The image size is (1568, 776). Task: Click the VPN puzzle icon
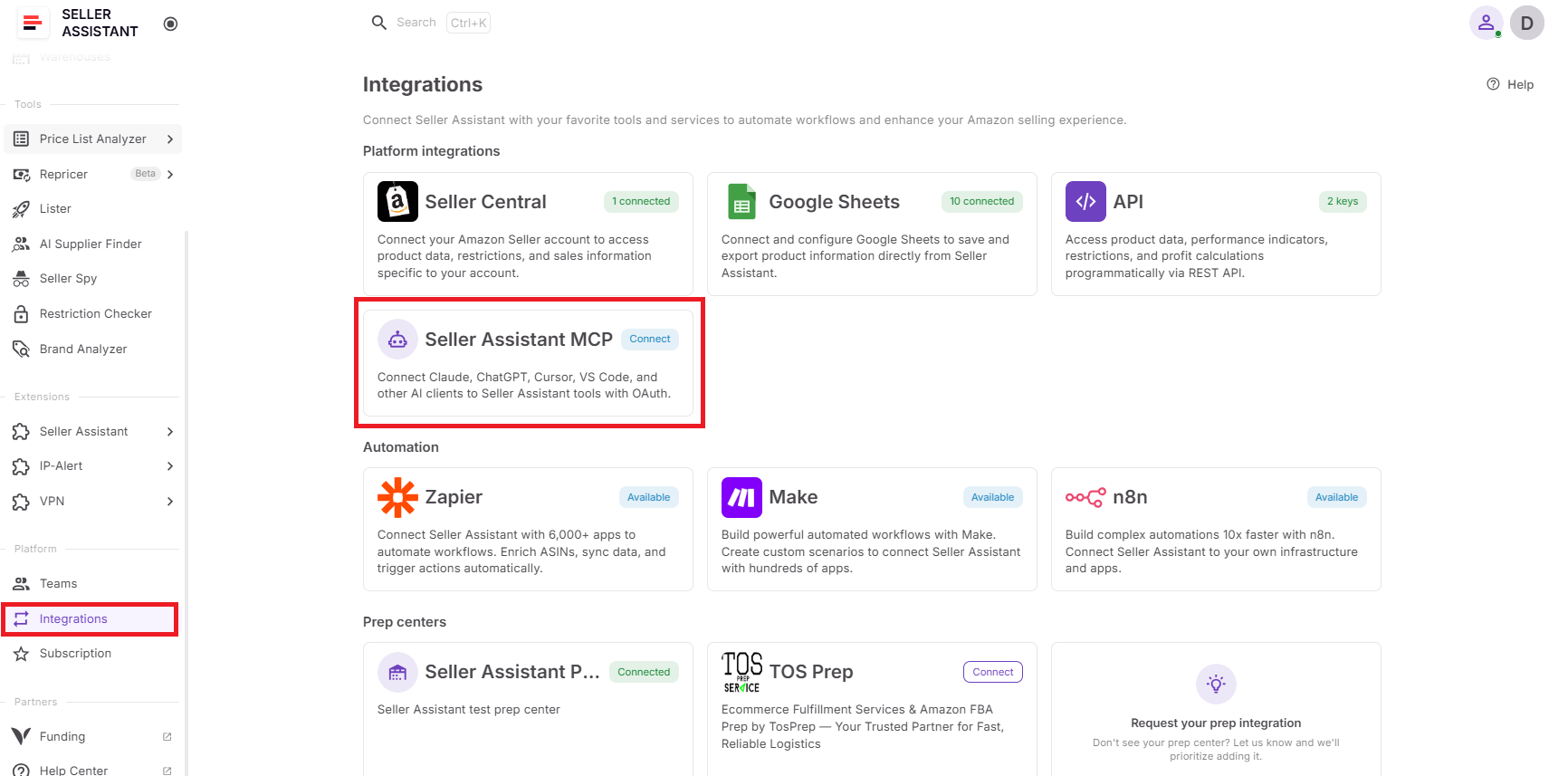click(x=21, y=502)
